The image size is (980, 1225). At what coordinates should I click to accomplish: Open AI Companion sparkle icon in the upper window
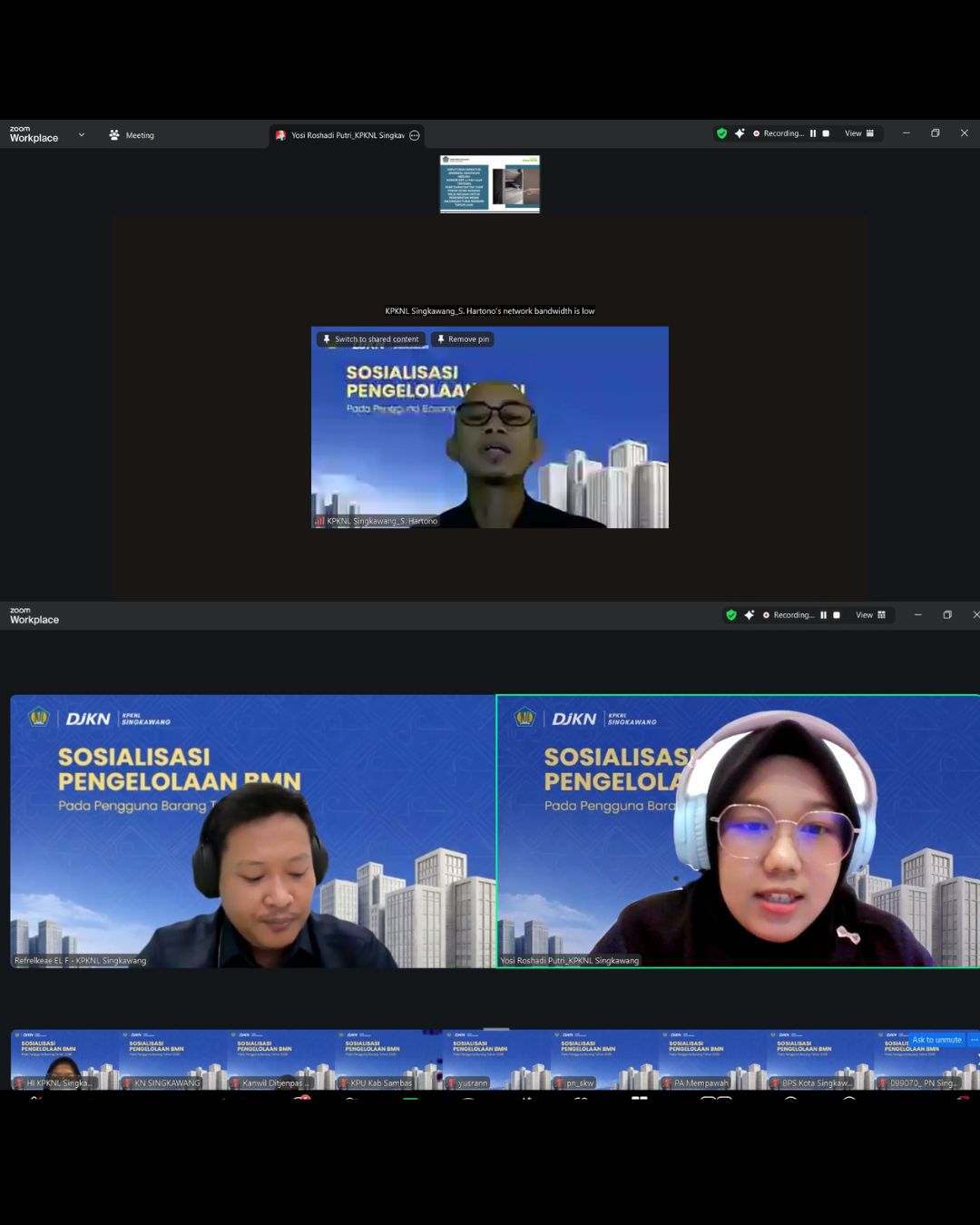[740, 133]
